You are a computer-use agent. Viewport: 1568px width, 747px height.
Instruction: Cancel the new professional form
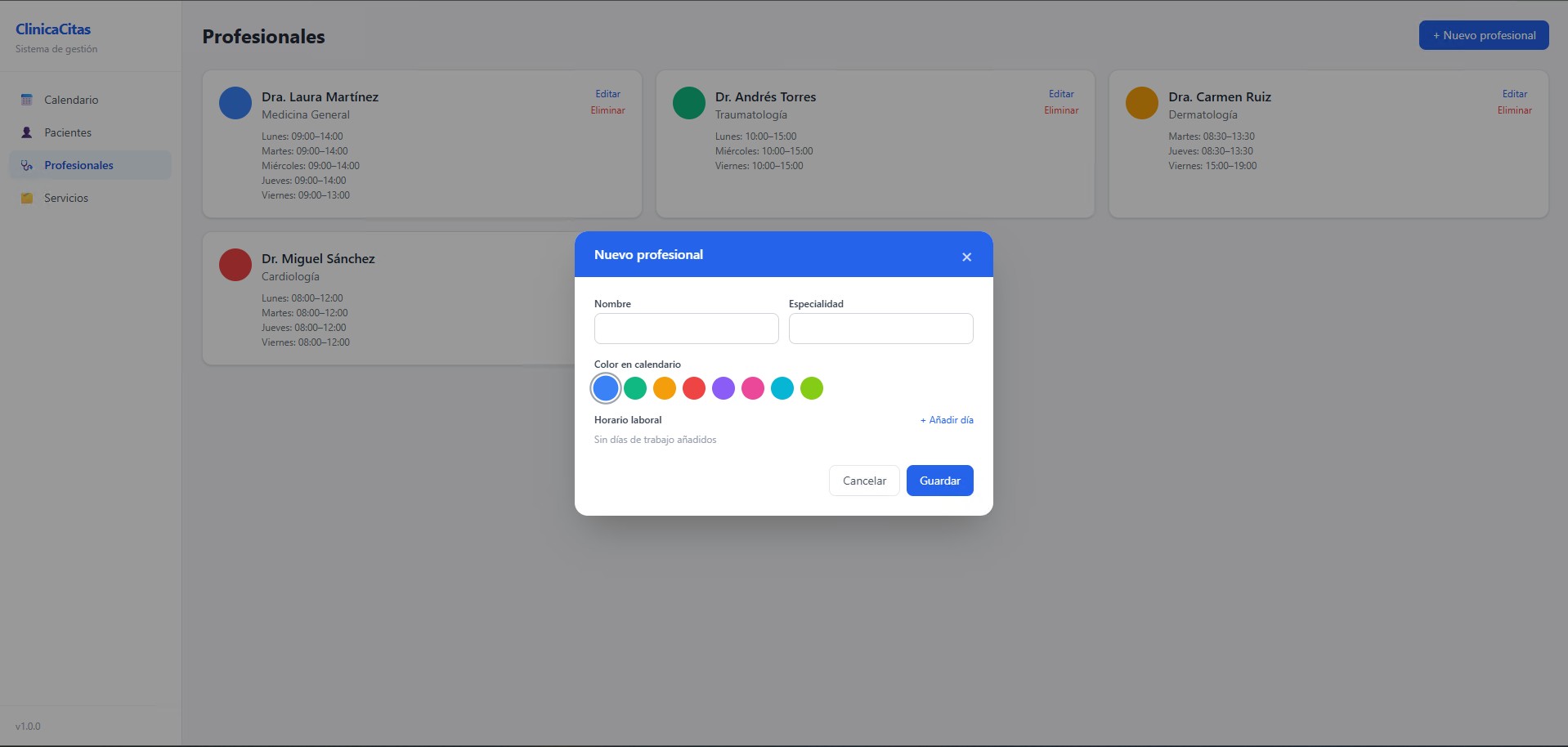864,481
